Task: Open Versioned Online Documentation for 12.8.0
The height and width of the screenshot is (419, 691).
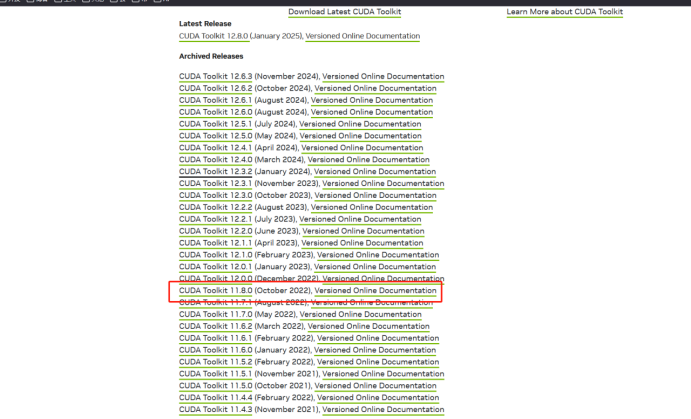Action: (x=363, y=36)
